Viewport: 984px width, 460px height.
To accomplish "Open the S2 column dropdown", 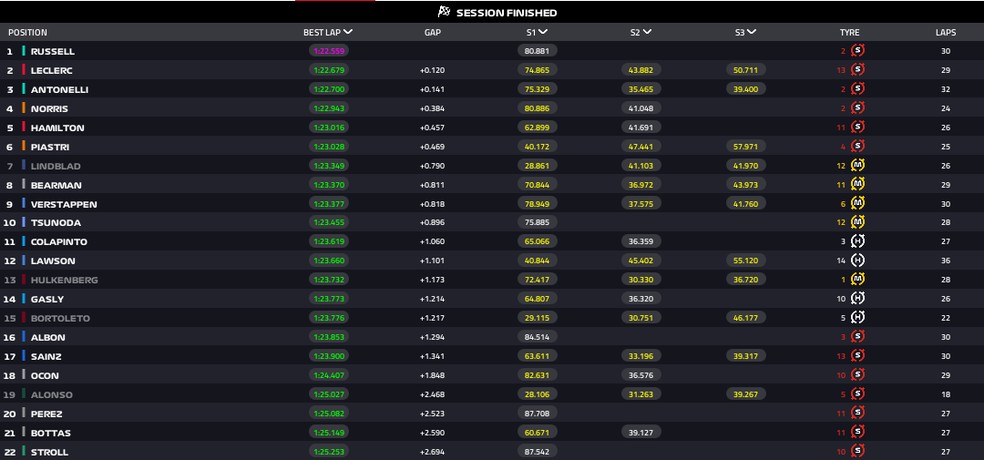I will (647, 32).
